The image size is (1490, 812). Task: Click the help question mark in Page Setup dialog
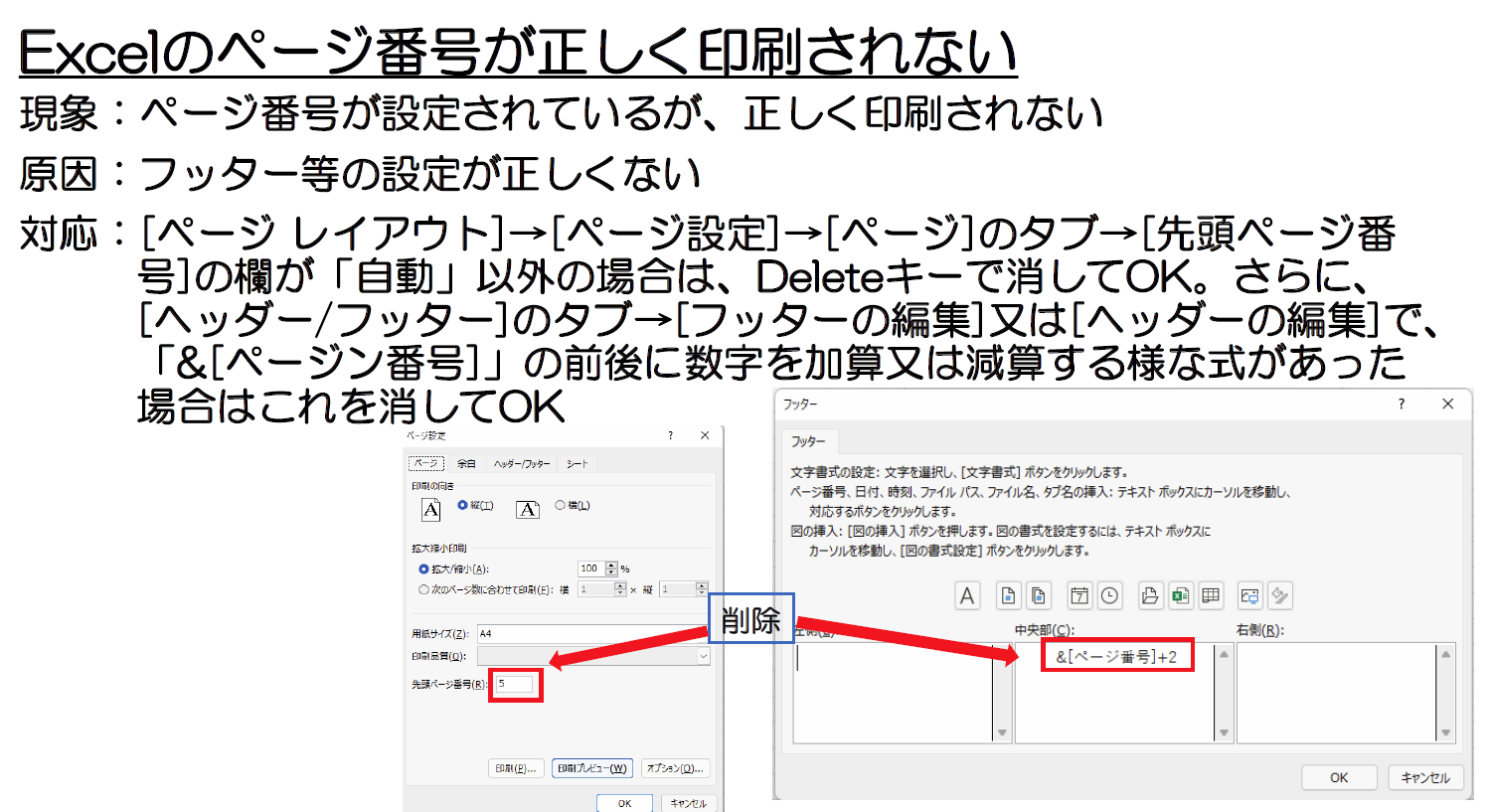pyautogui.click(x=670, y=435)
